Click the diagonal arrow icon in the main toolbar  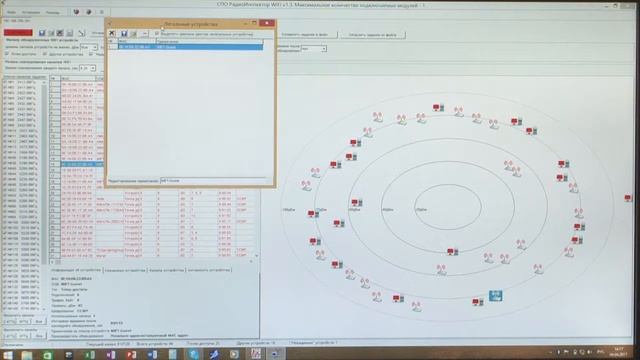pos(82,33)
